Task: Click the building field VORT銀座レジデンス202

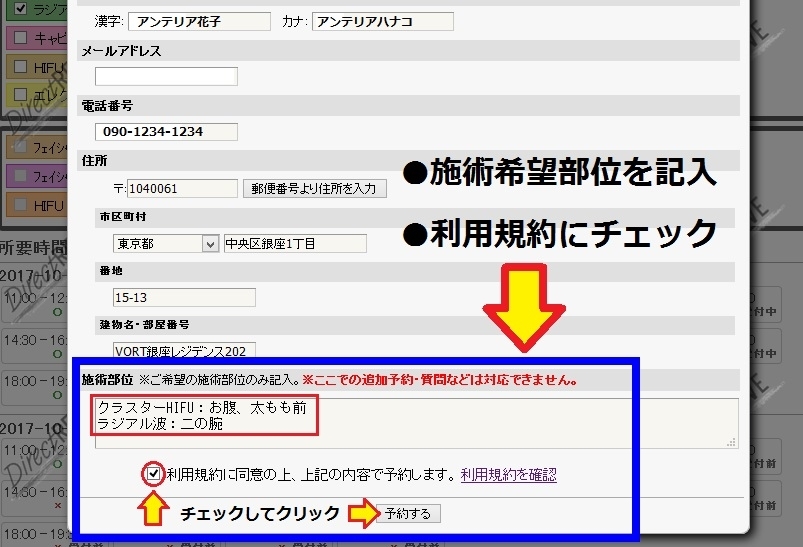Action: [x=184, y=350]
